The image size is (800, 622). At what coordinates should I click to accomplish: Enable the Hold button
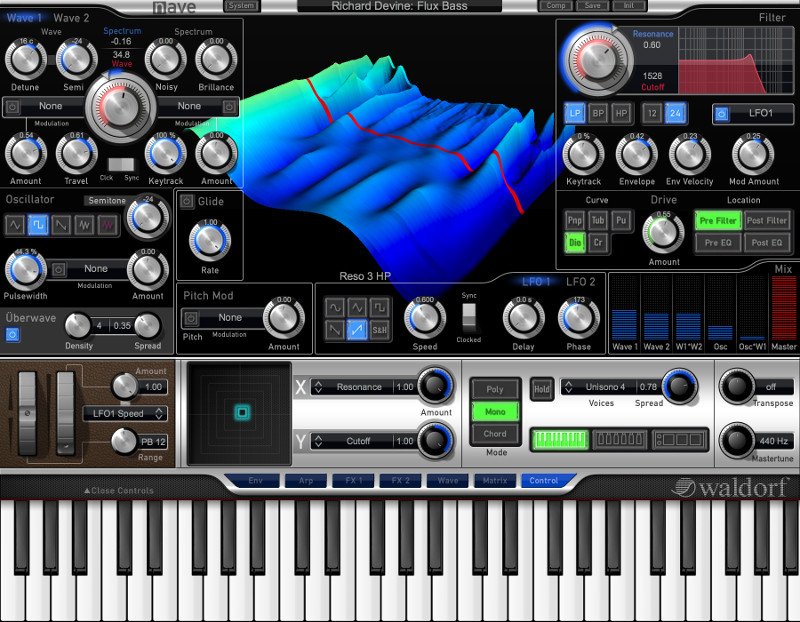[x=541, y=390]
